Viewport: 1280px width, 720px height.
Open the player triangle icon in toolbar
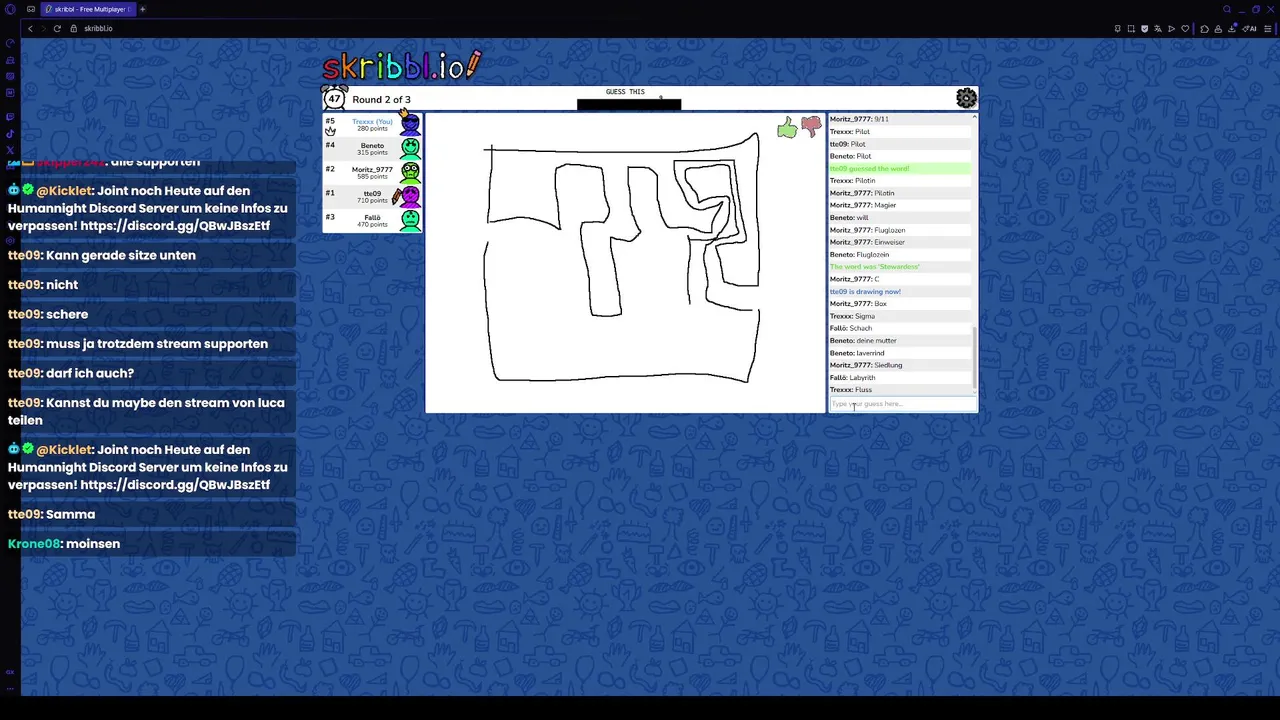click(1171, 28)
